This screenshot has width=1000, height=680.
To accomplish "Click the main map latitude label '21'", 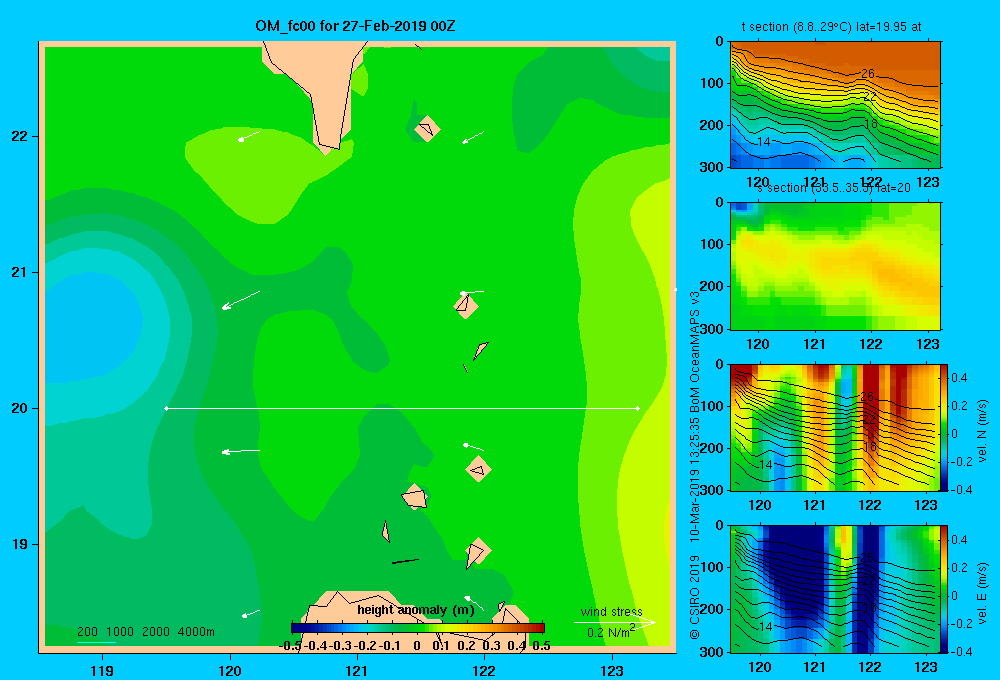I will click(x=20, y=272).
